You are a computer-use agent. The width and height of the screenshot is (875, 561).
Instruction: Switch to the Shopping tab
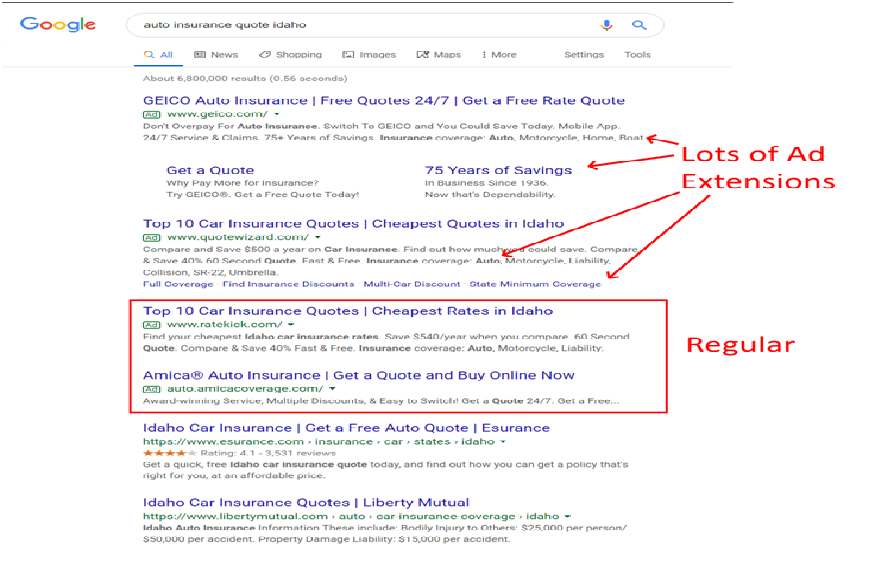coord(291,55)
